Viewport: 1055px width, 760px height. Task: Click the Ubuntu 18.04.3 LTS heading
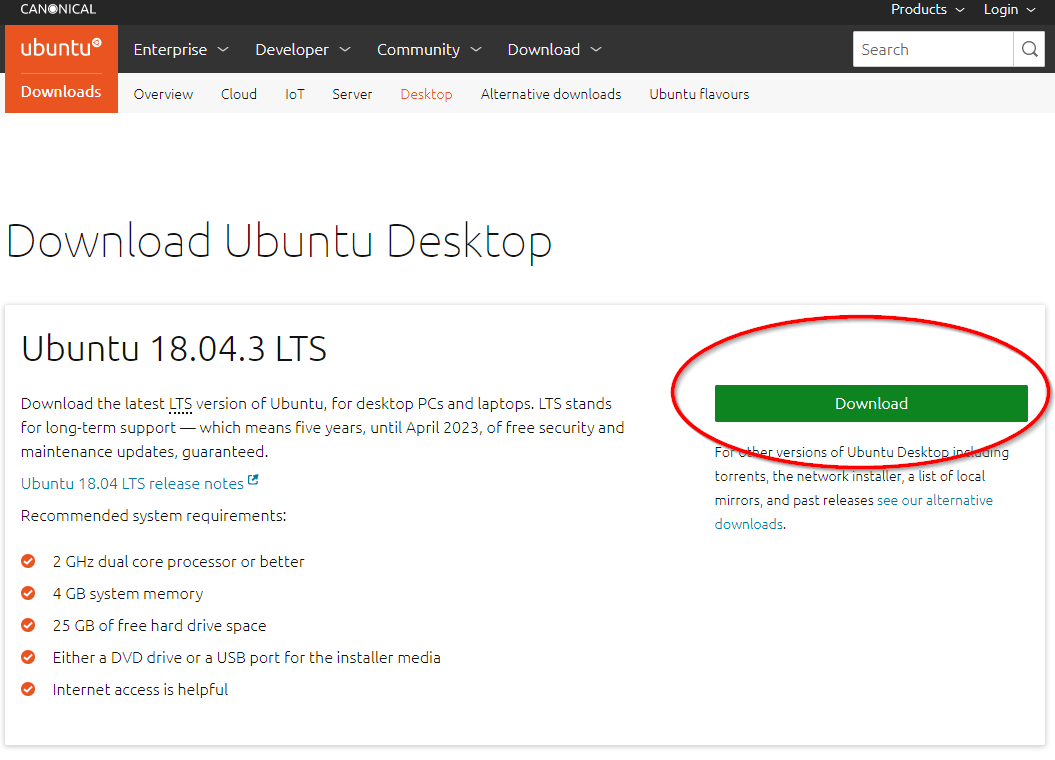[x=174, y=348]
